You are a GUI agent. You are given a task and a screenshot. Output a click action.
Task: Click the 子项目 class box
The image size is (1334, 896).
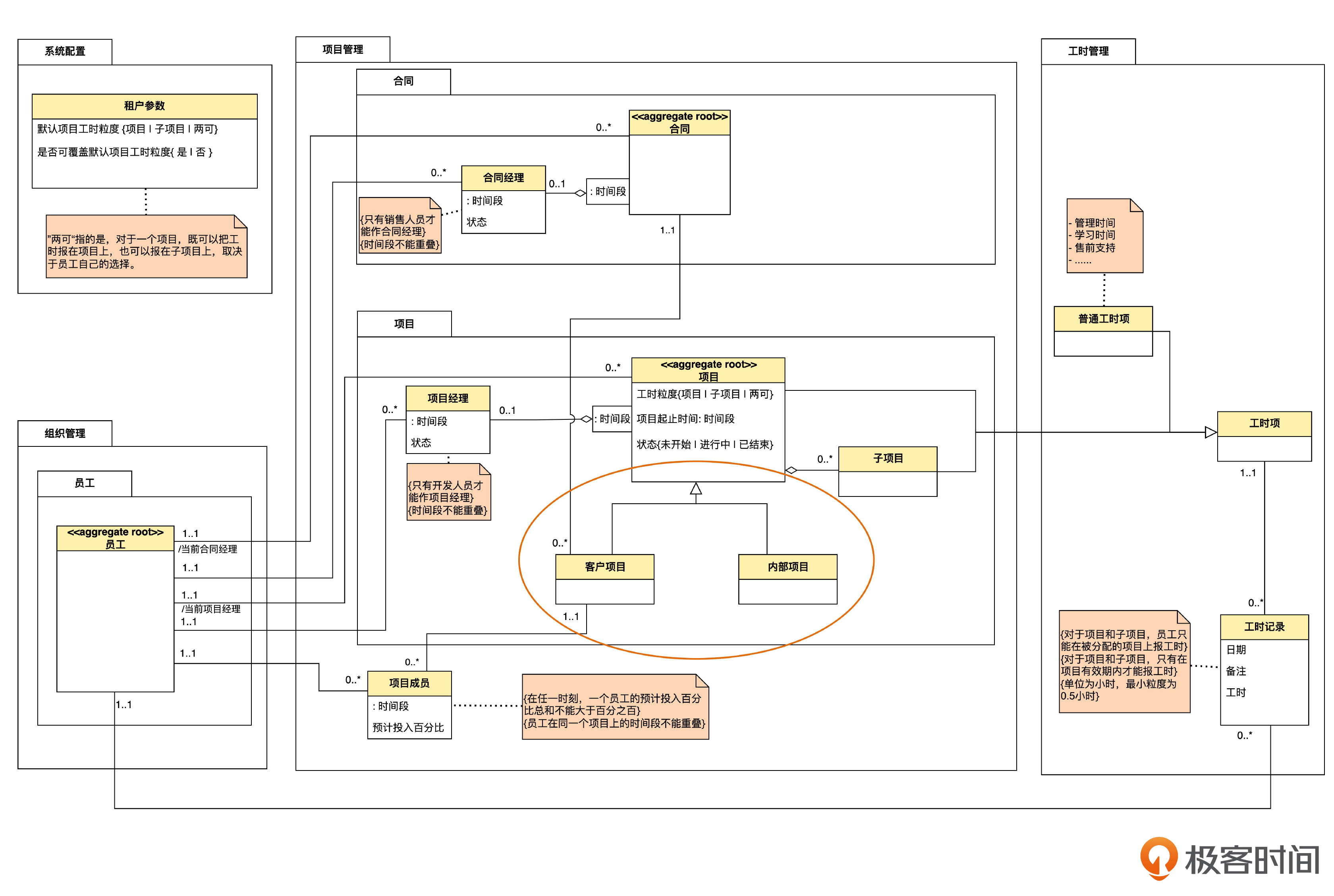click(887, 459)
